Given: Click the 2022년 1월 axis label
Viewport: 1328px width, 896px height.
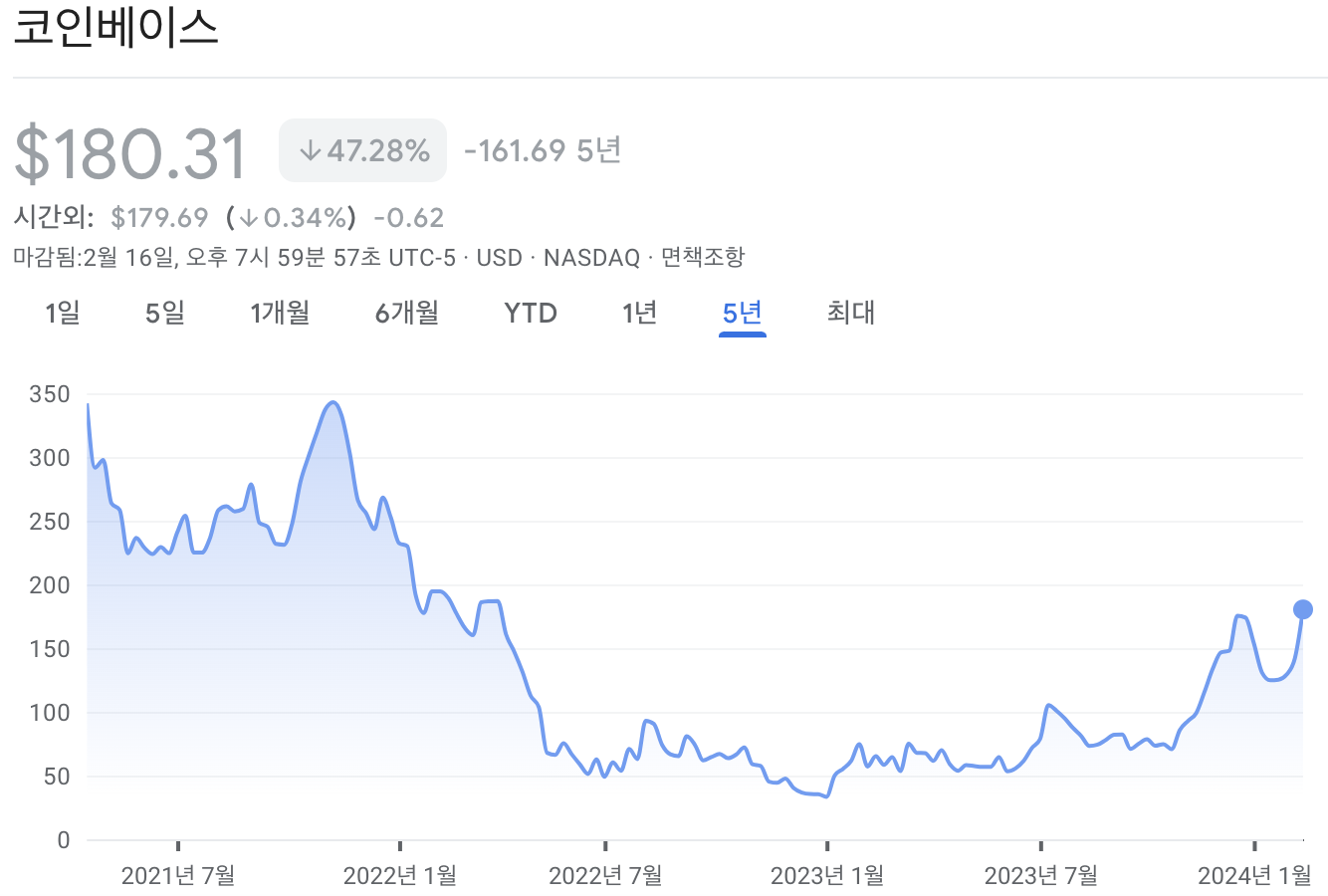Looking at the screenshot, I should [x=400, y=876].
